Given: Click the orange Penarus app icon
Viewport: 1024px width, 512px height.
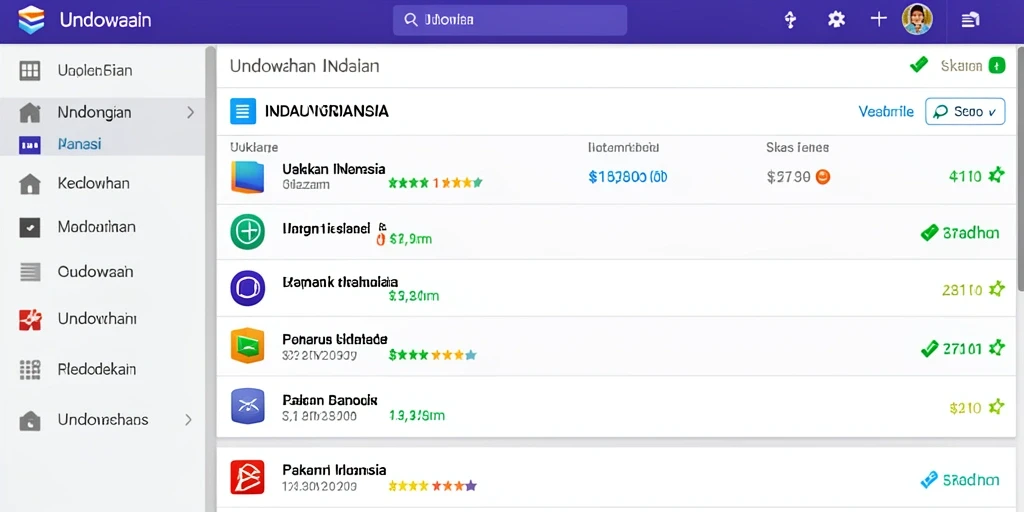Looking at the screenshot, I should pos(248,345).
